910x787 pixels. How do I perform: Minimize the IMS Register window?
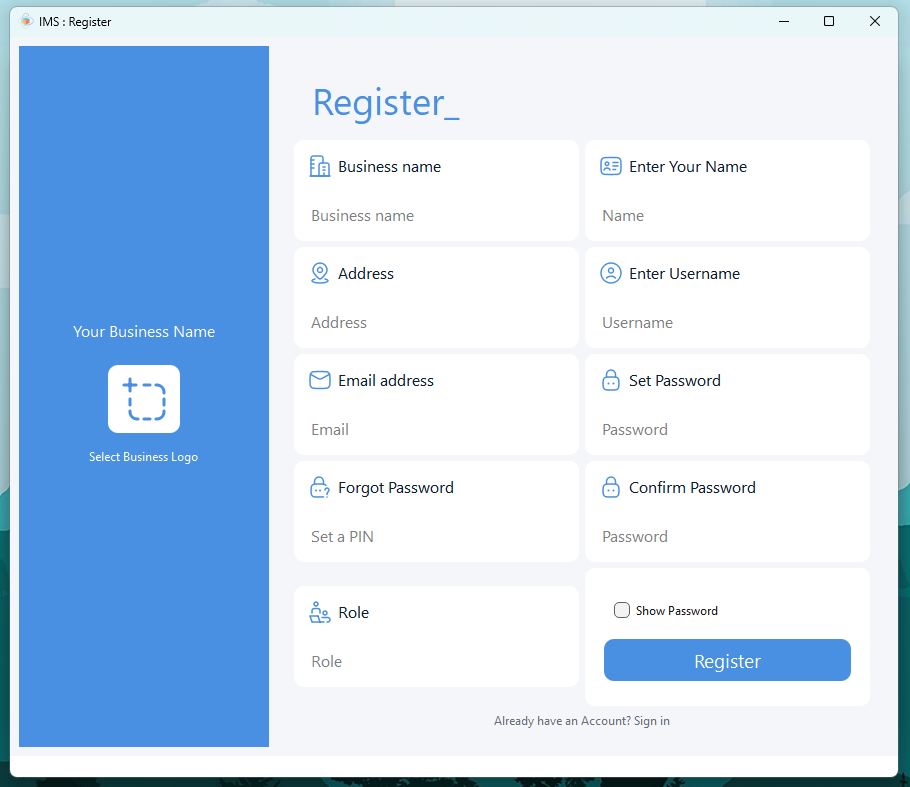coord(783,21)
